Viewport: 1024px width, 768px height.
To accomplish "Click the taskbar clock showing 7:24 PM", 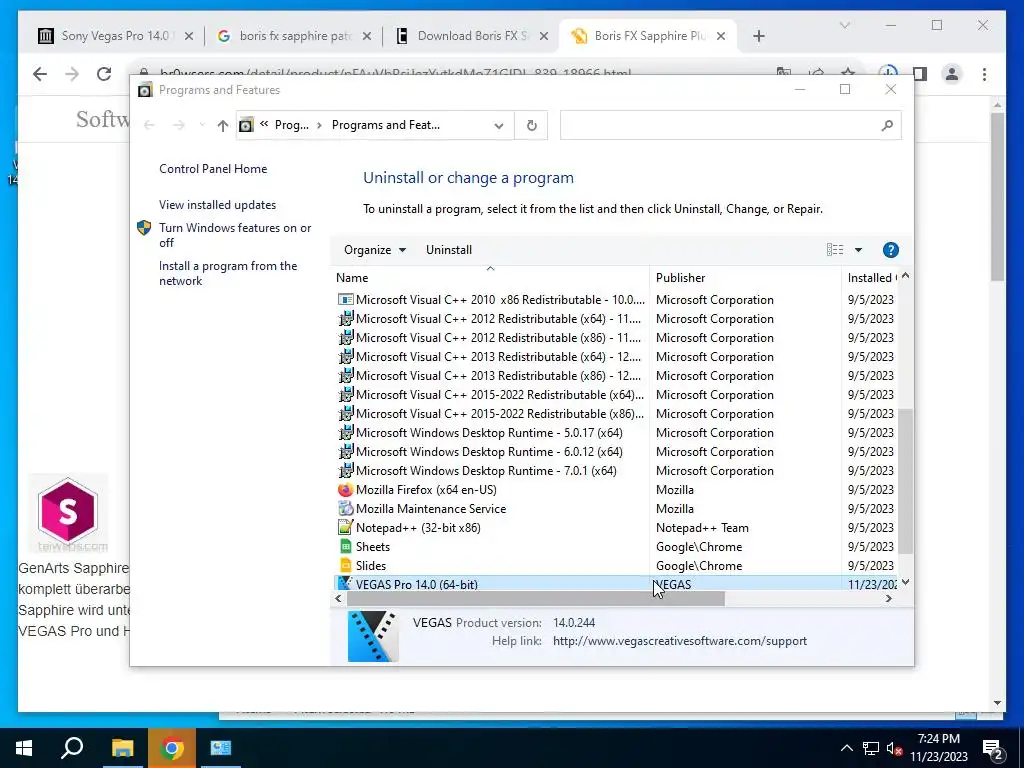I will (x=938, y=748).
